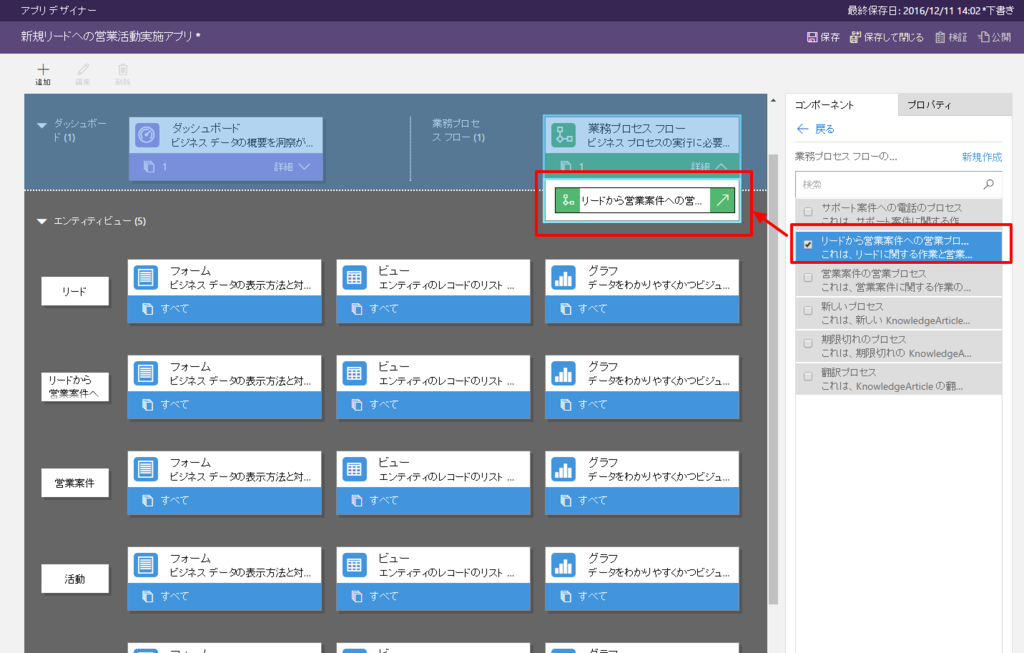
Task: Click the グラフ icon in 活動 row
Action: click(564, 565)
